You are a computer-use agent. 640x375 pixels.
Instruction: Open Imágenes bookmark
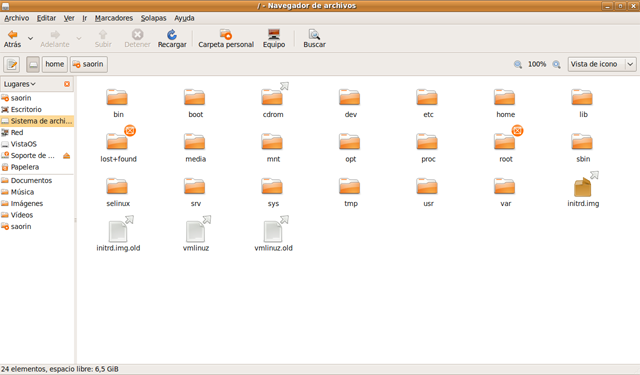37,203
